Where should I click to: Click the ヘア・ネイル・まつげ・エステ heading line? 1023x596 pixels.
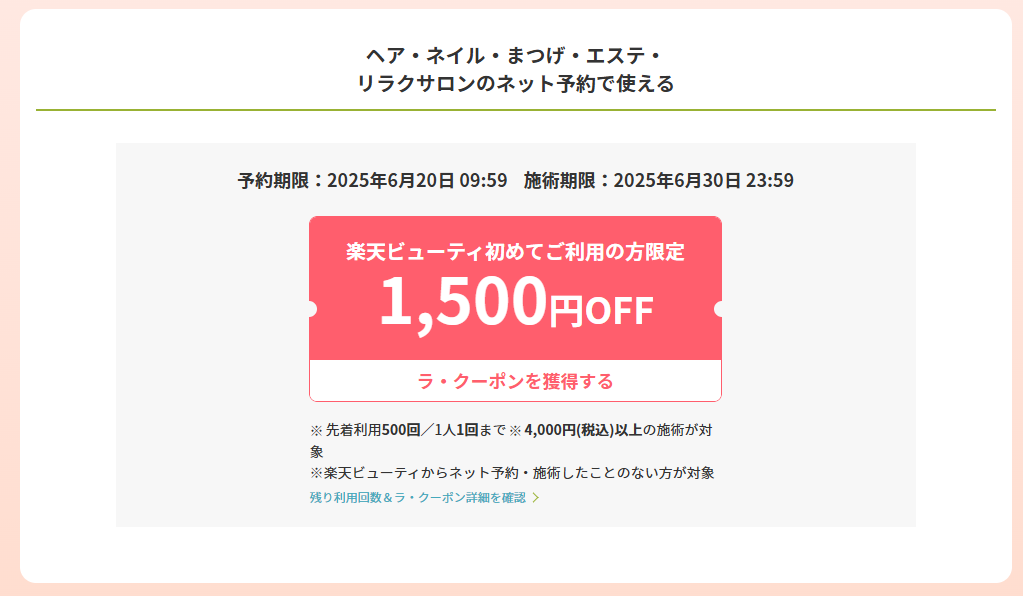[515, 55]
